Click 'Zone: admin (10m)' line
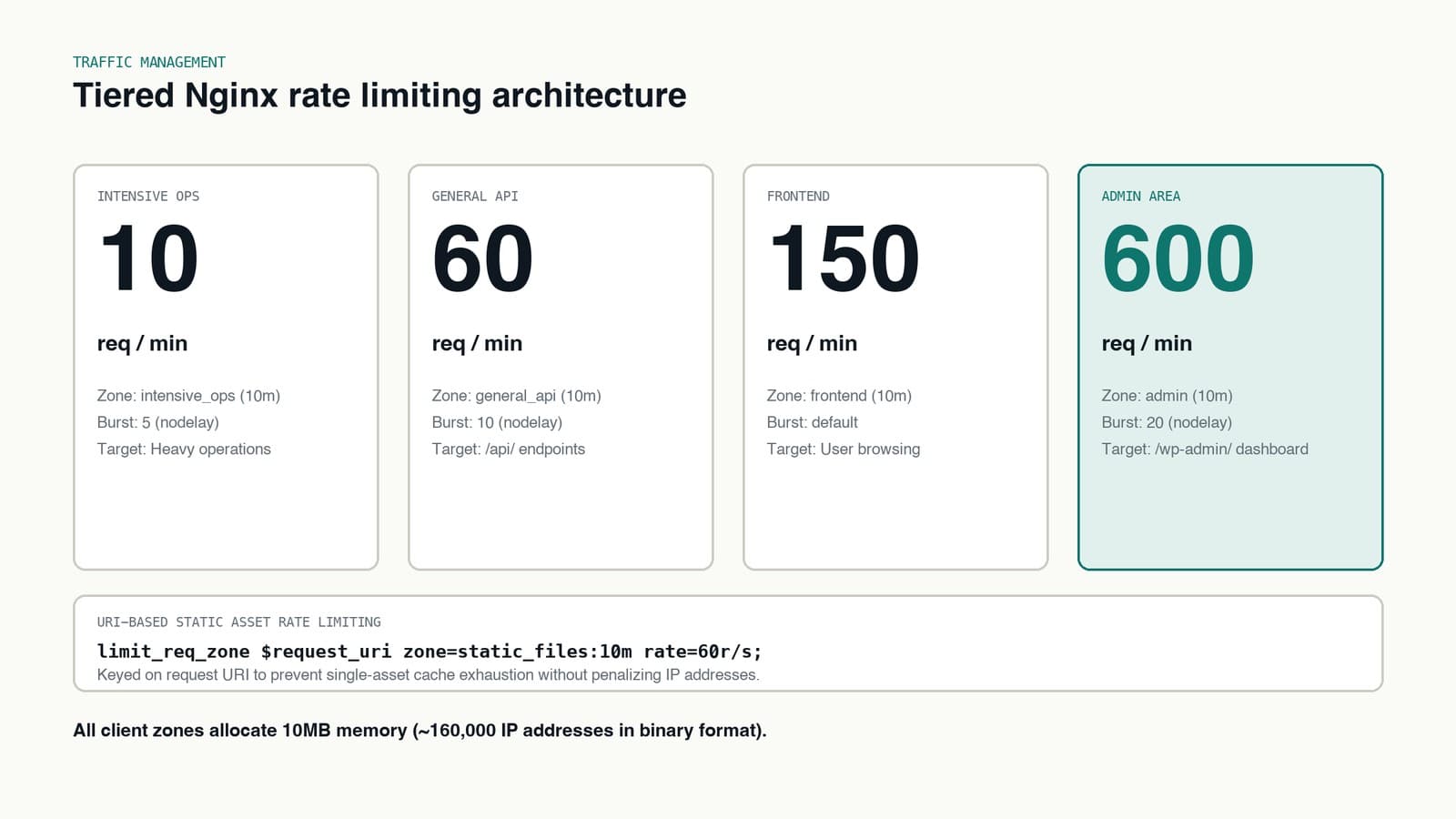1456x819 pixels. click(1167, 396)
